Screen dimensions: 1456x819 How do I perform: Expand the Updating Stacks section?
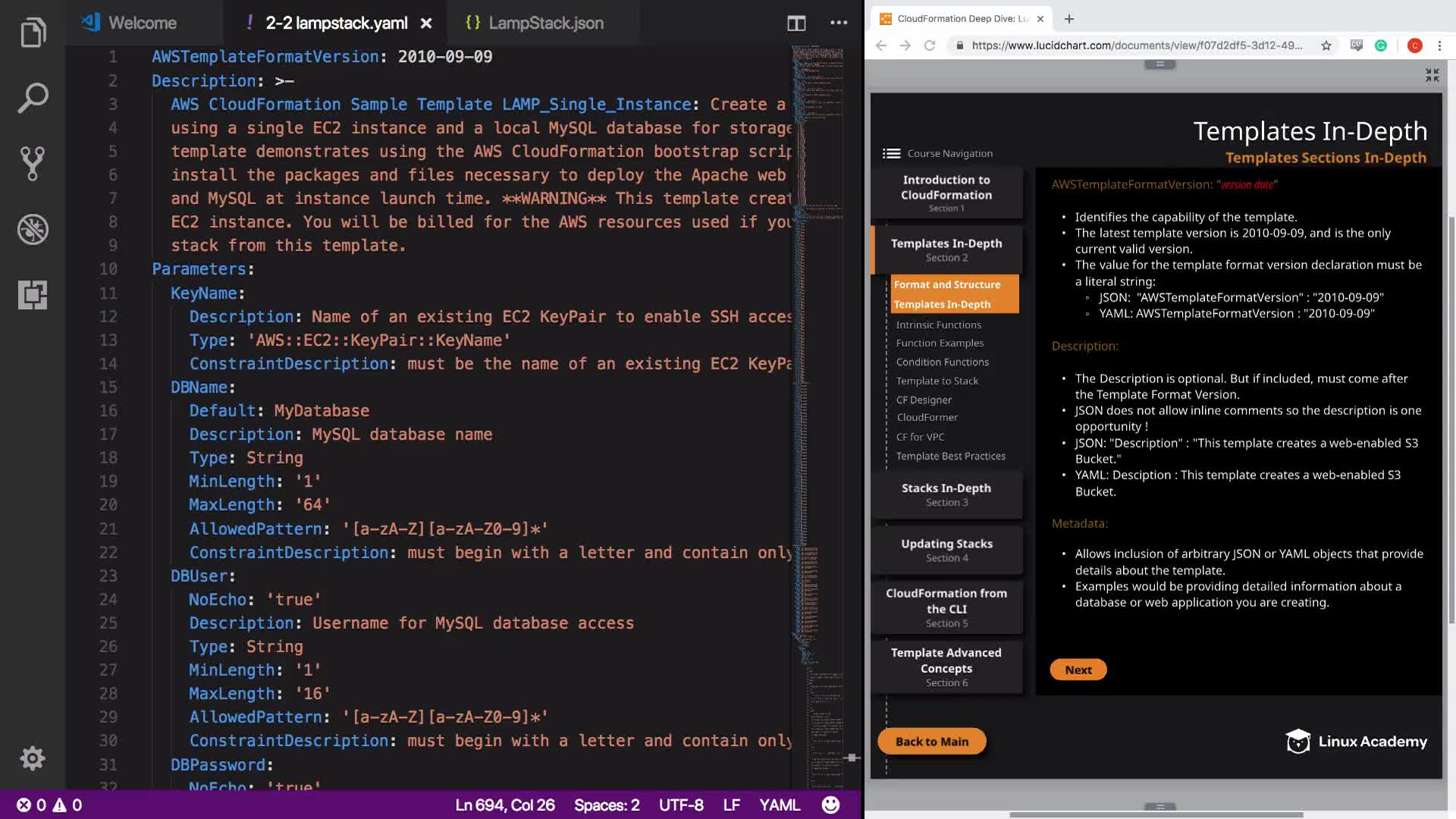click(x=946, y=550)
